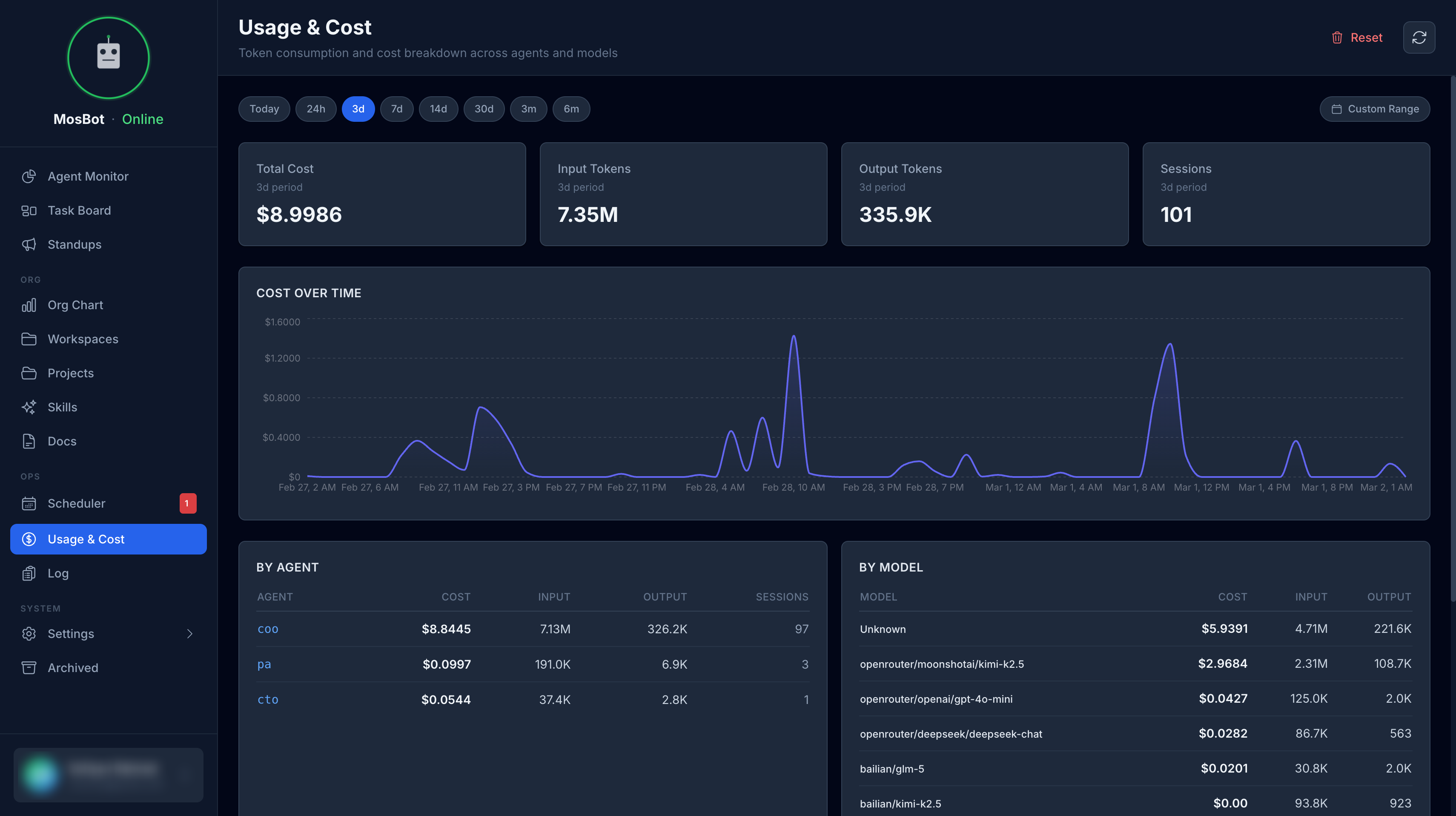This screenshot has width=1456, height=816.
Task: Switch range to 24h
Action: click(x=315, y=109)
